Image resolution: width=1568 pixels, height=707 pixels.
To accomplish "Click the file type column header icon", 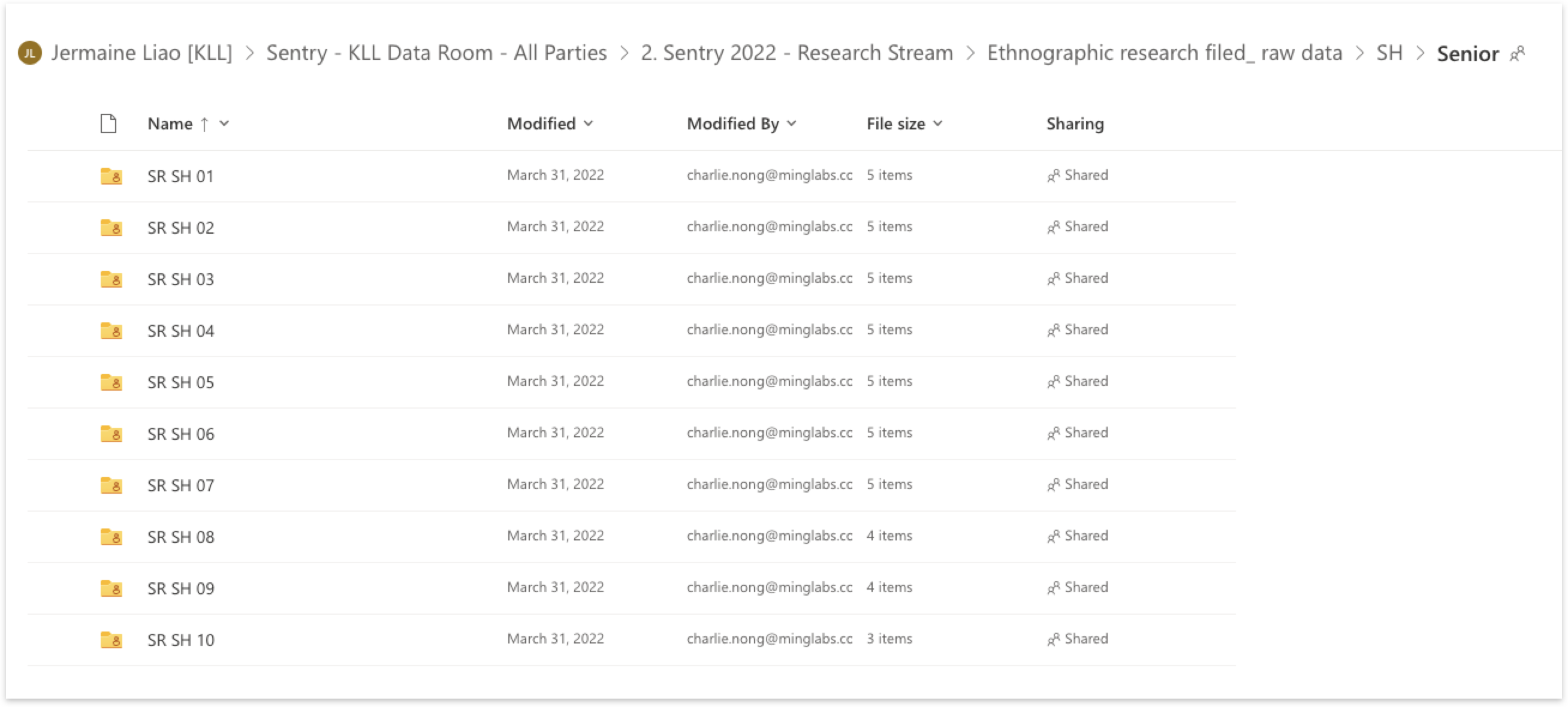I will click(108, 123).
